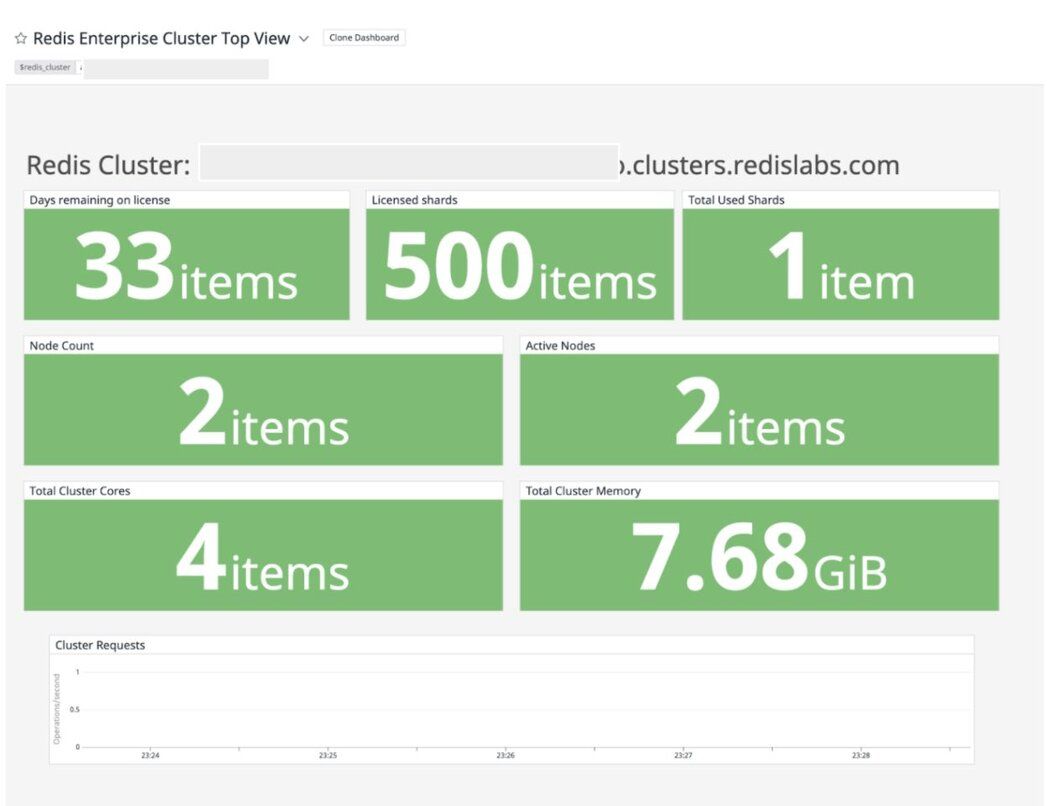Select the 500 items value display
Viewport: 1047px width, 806px height.
point(520,263)
